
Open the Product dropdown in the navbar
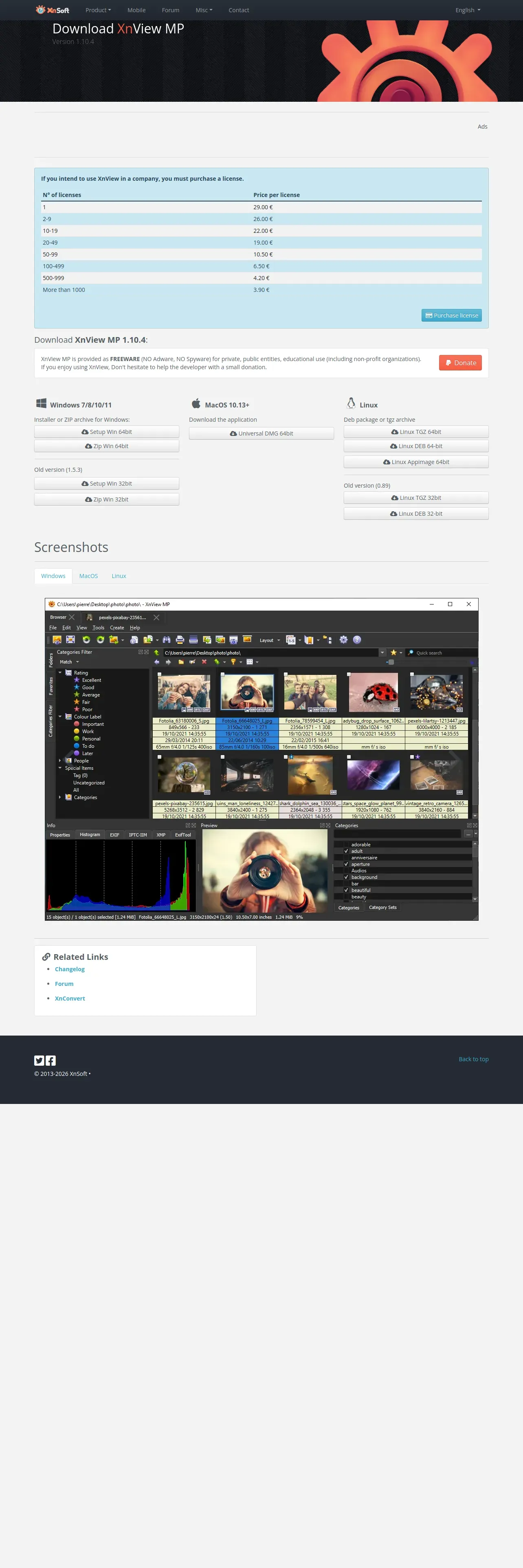tap(98, 10)
